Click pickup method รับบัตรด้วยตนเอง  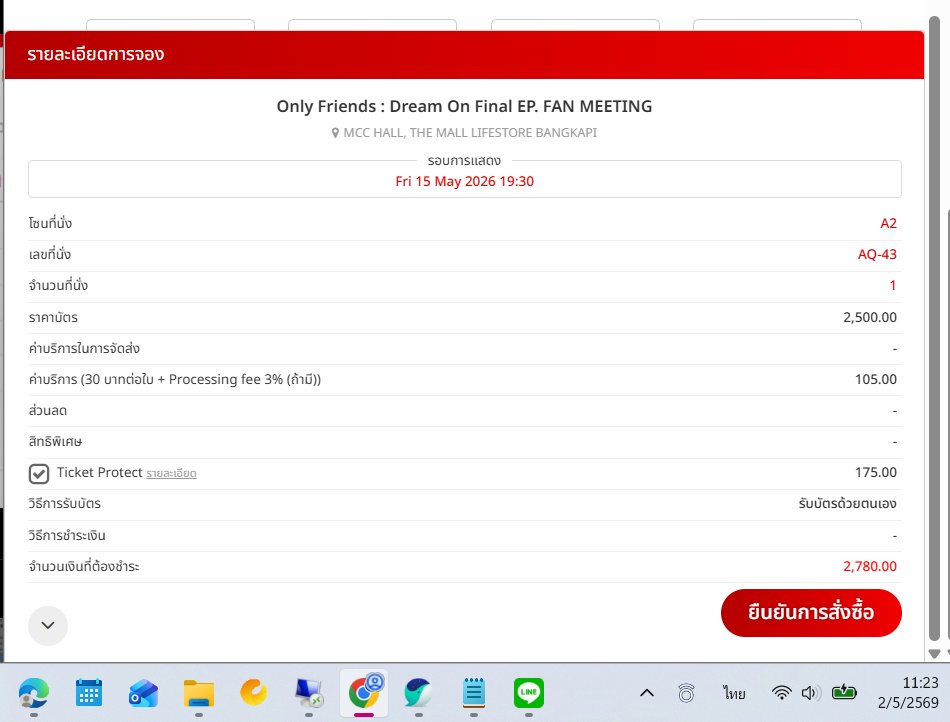[x=847, y=503]
